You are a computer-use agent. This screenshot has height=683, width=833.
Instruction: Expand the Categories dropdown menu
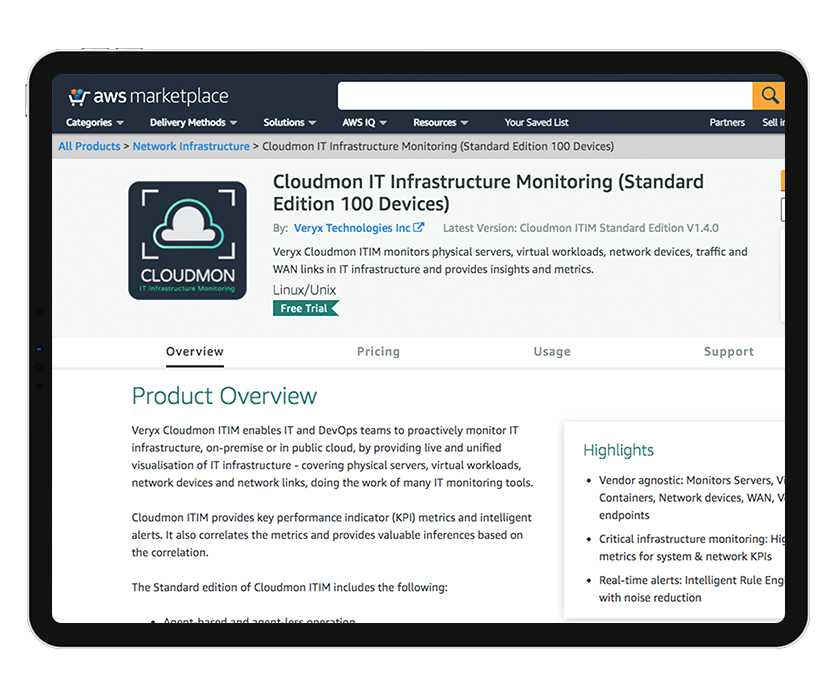[95, 123]
